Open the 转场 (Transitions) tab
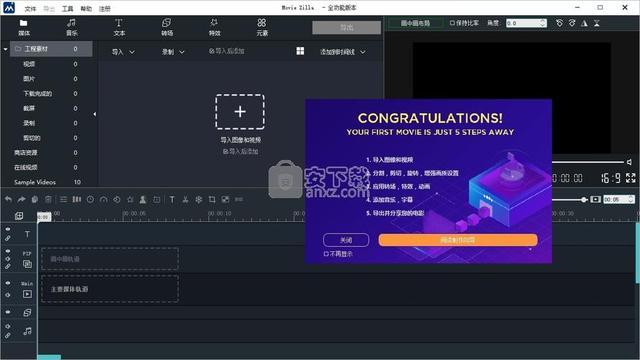Viewport: 640px width, 360px height. point(167,27)
